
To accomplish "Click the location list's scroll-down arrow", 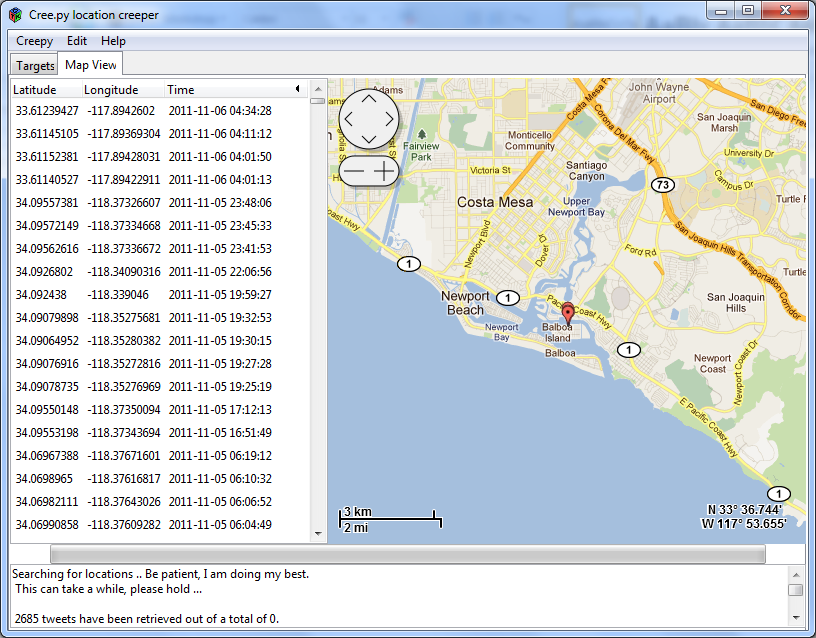I will coord(317,533).
